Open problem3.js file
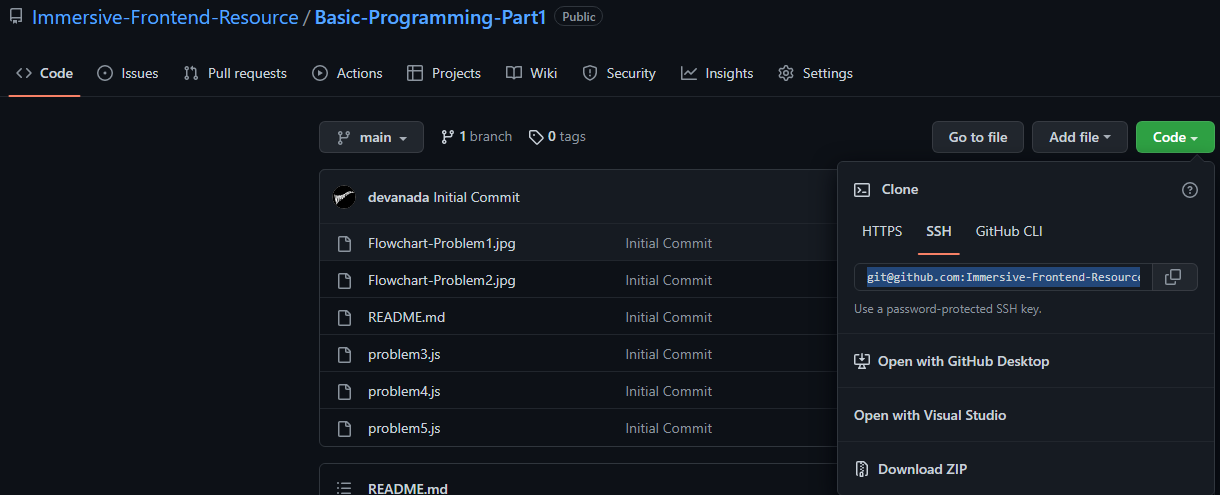The image size is (1220, 495). (x=404, y=354)
